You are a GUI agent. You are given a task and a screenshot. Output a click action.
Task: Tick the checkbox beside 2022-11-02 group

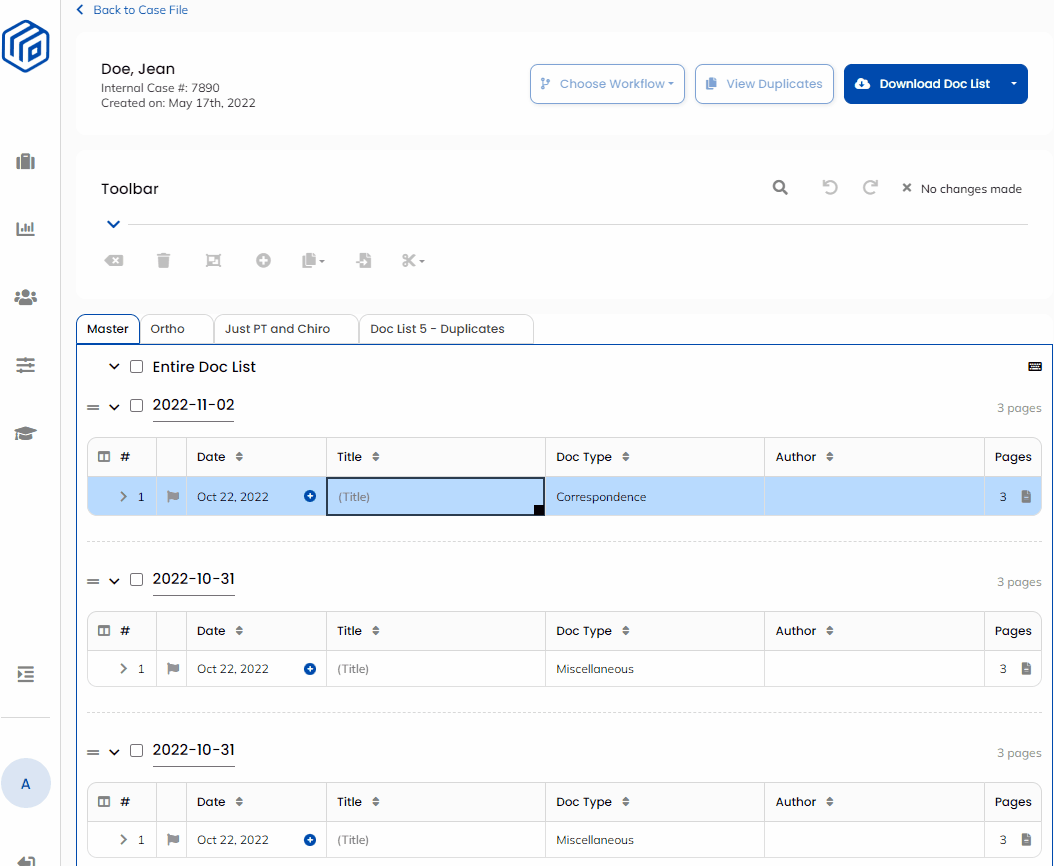(x=137, y=406)
